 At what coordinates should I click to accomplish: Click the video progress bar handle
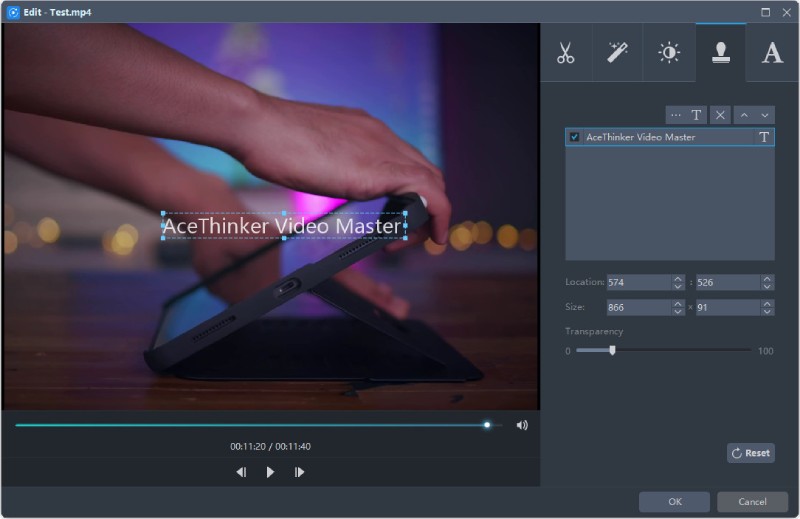point(487,425)
